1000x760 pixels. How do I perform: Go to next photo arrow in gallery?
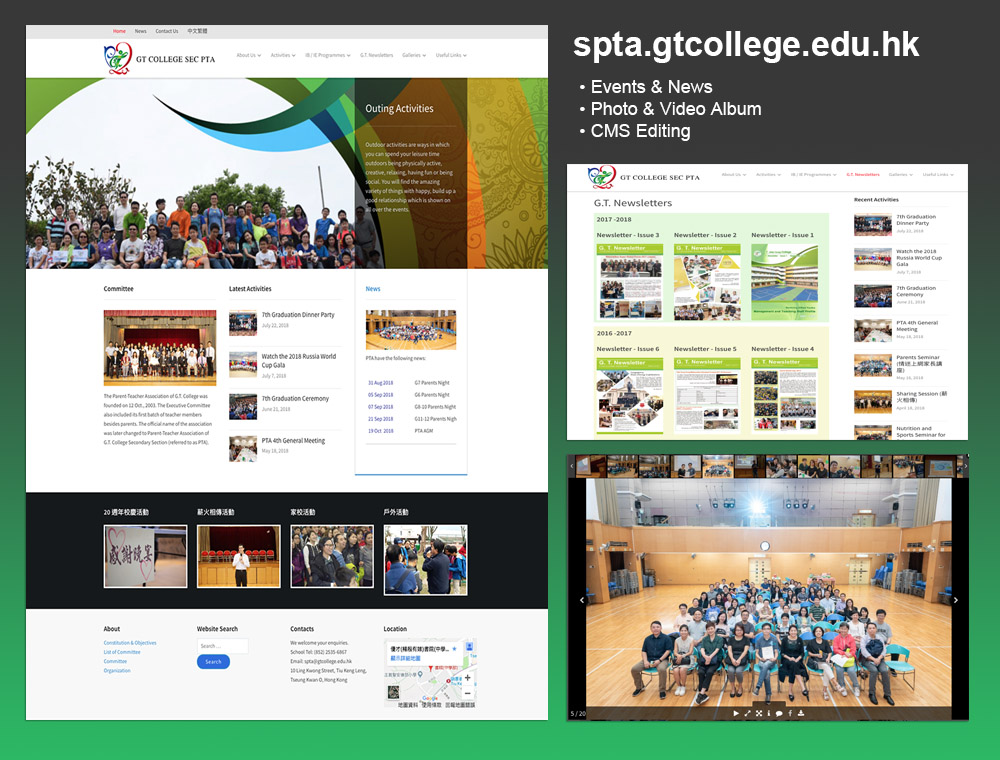955,600
